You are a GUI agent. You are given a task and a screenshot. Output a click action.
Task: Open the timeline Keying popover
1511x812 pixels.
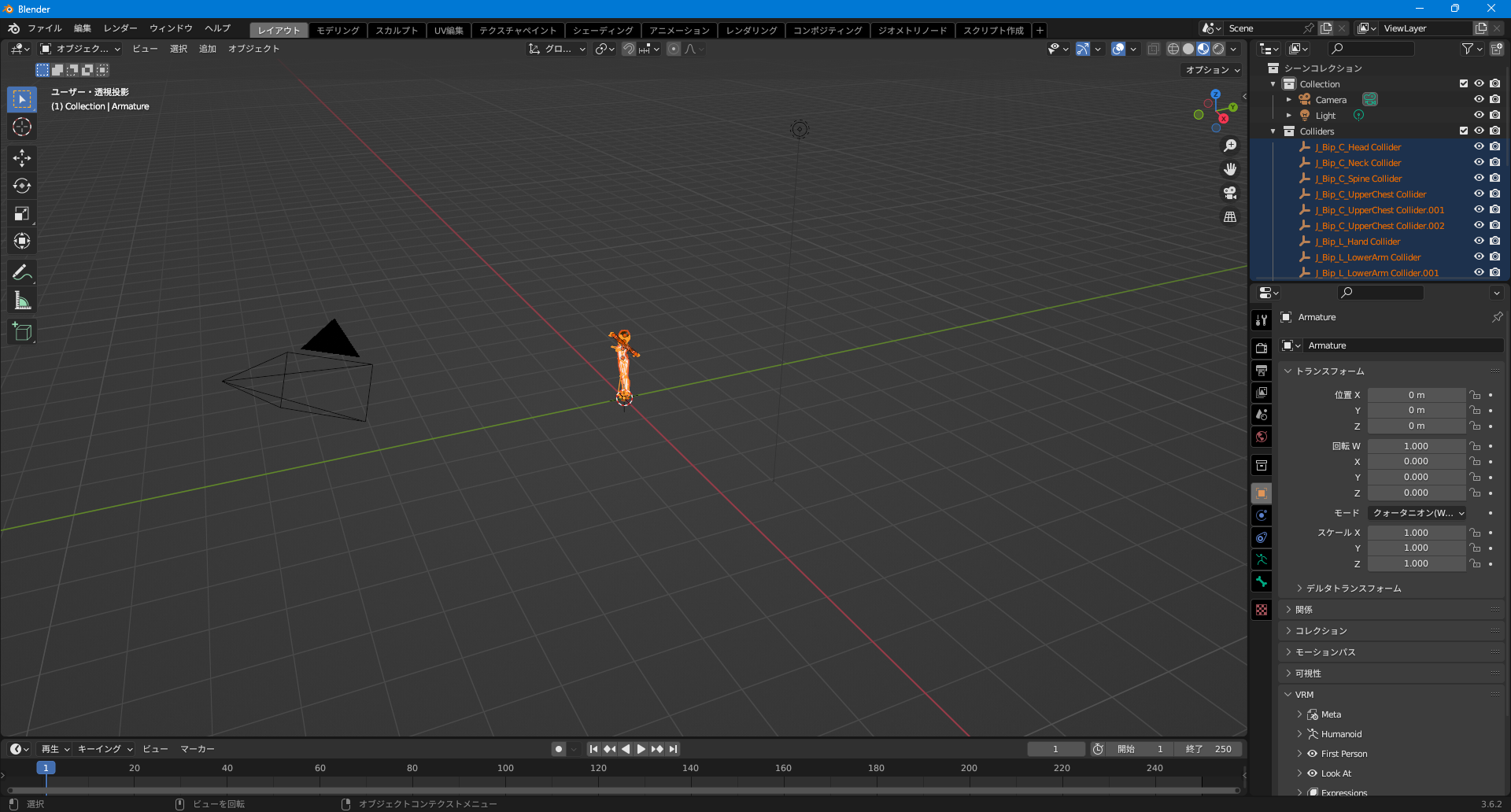click(x=105, y=749)
